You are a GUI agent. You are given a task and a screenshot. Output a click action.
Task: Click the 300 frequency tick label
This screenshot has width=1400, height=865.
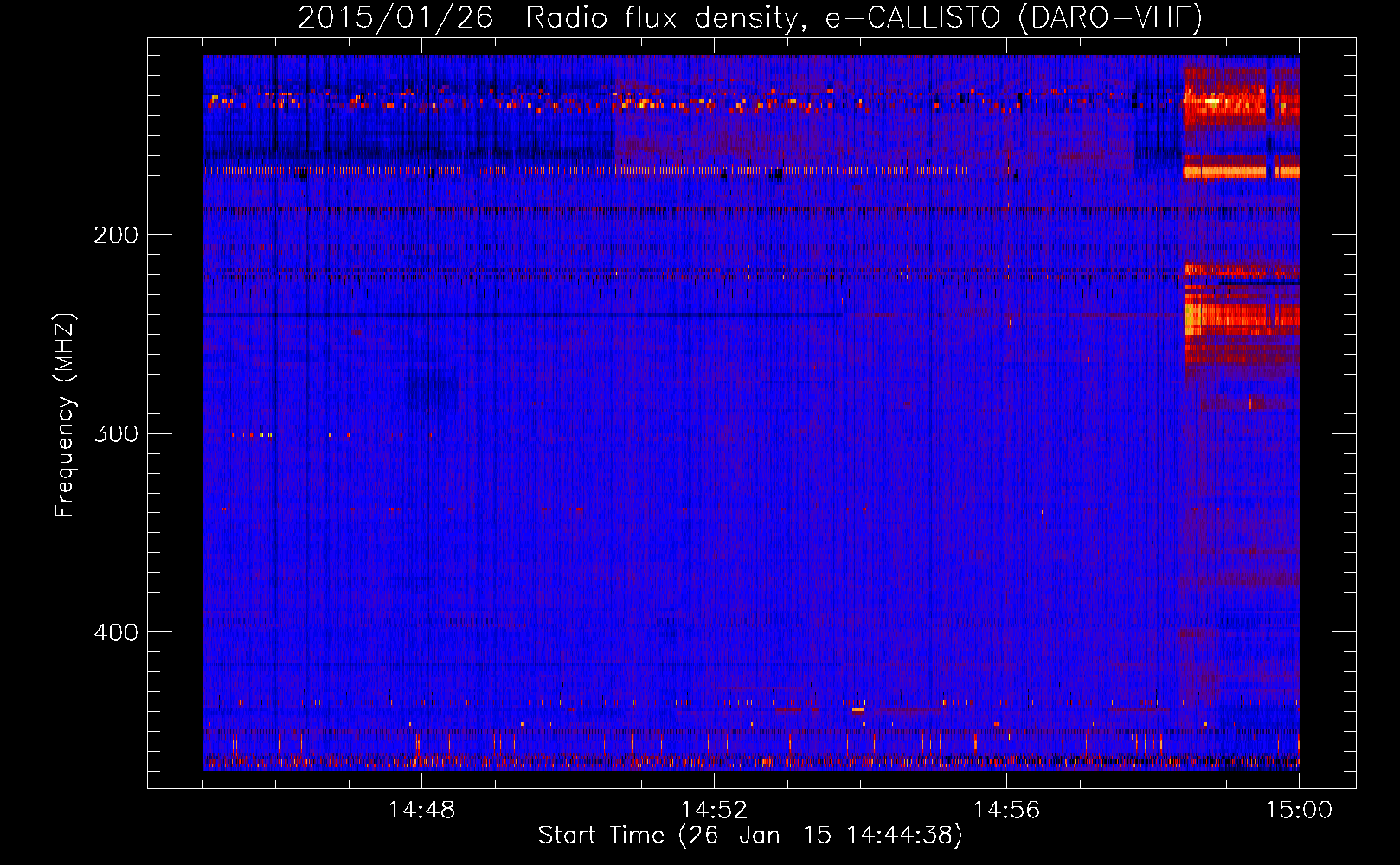116,433
